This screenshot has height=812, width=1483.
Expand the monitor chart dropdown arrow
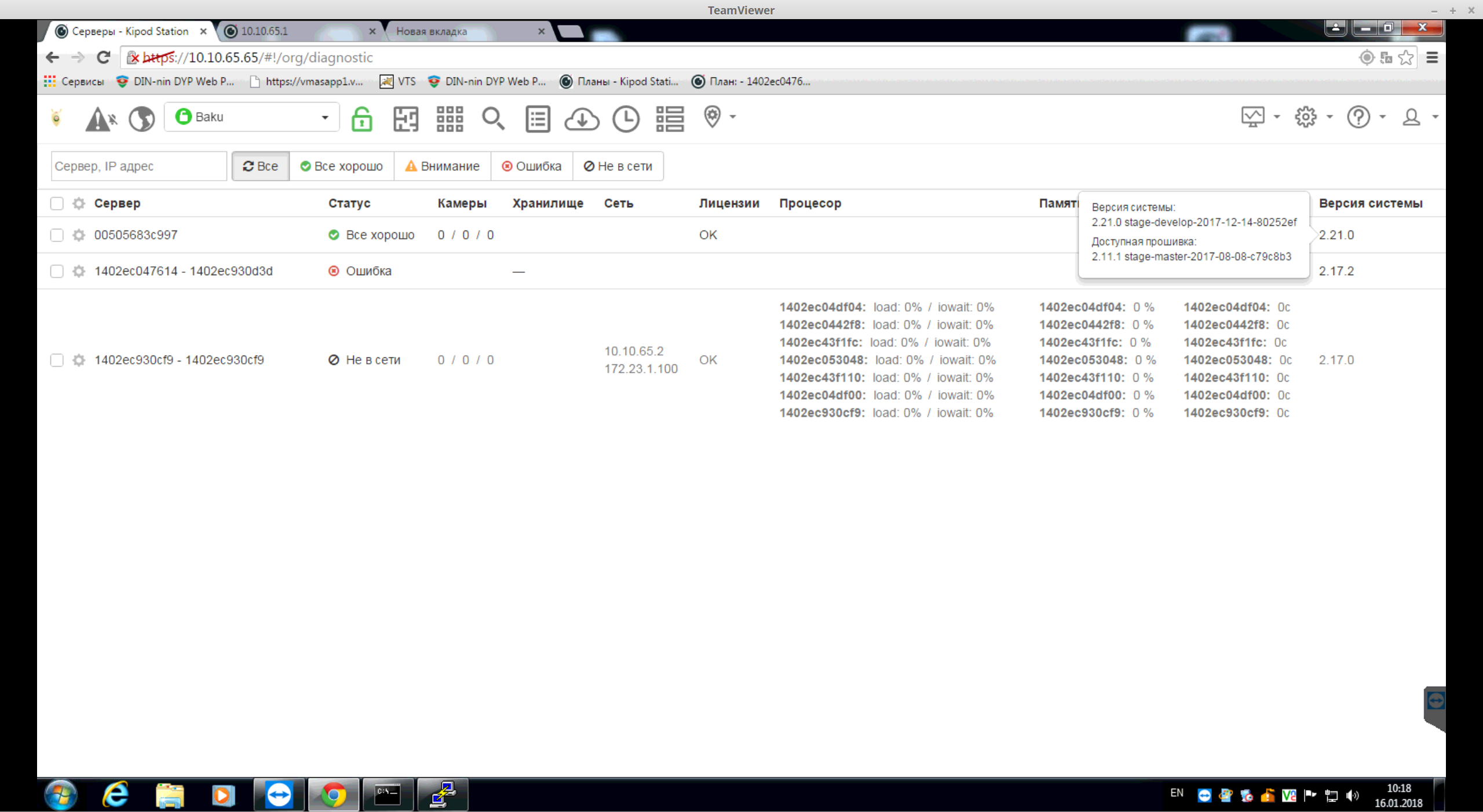pyautogui.click(x=1277, y=117)
